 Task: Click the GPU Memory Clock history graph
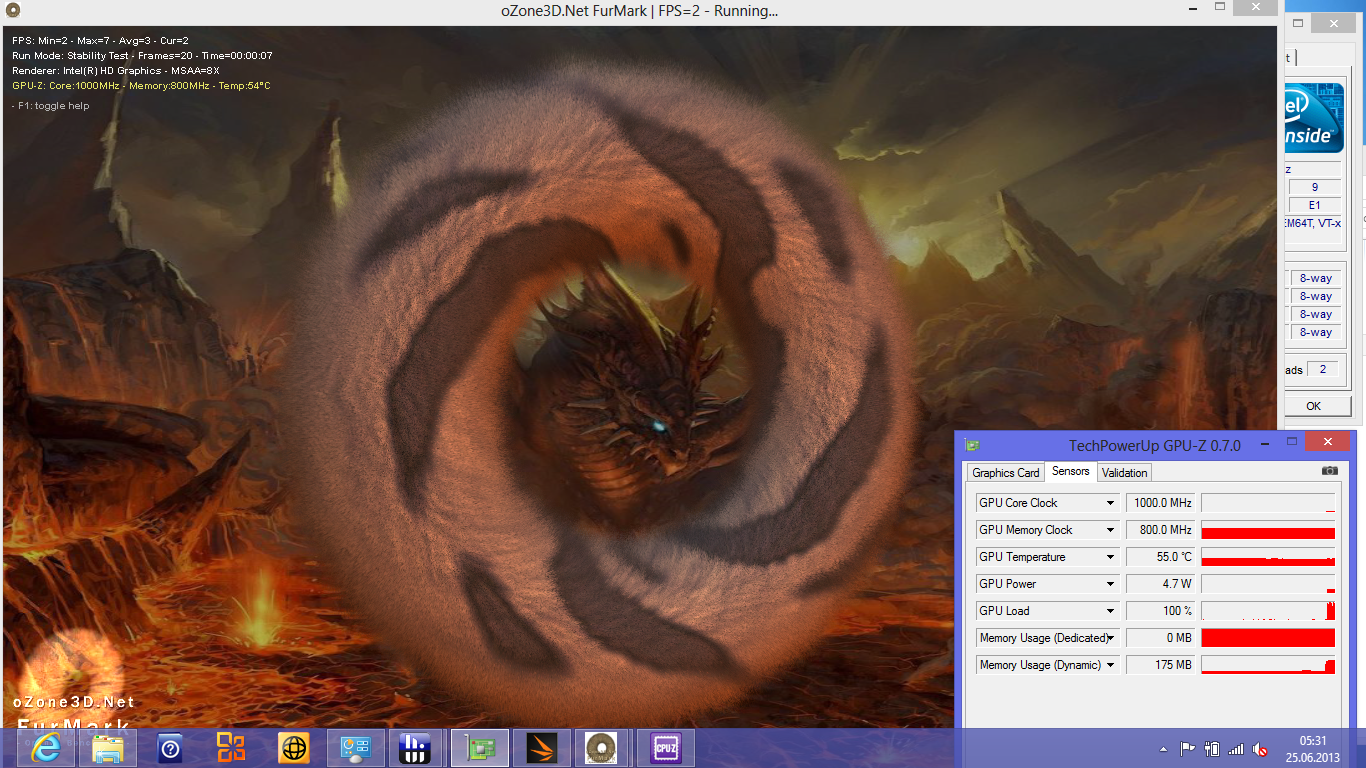[x=1268, y=530]
